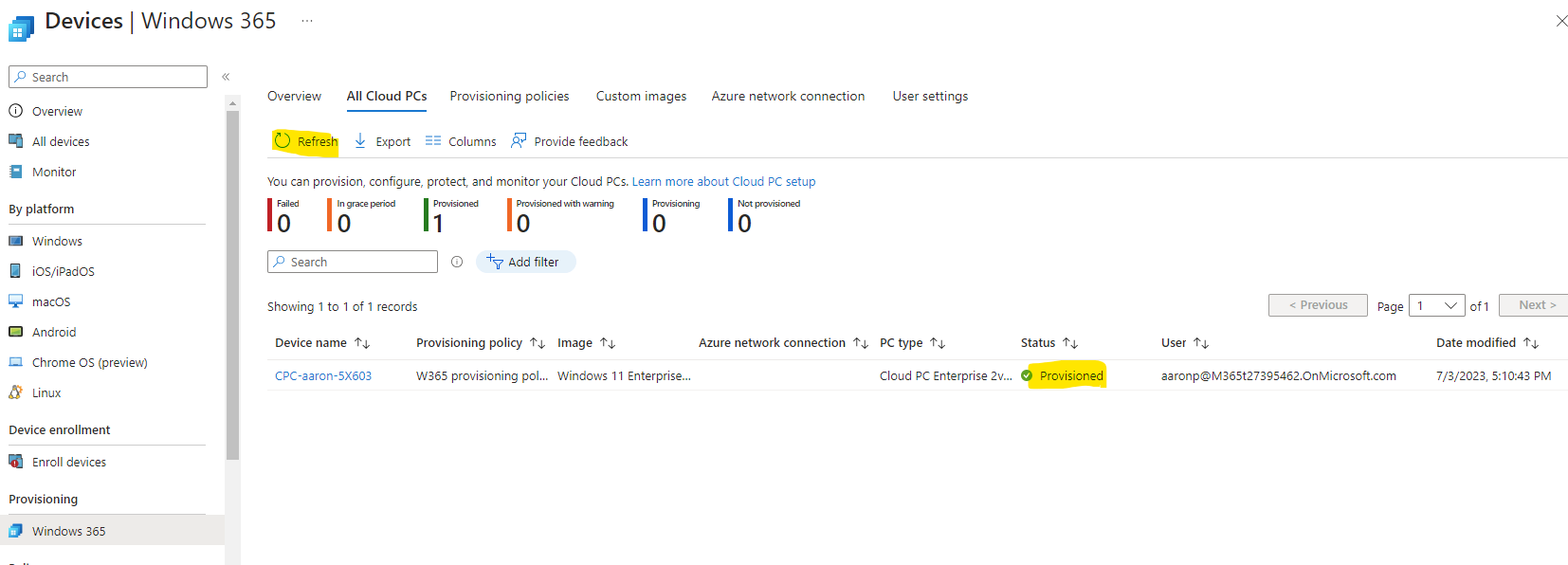Click the macOS platform icon
This screenshot has width=1568, height=565.
[16, 301]
